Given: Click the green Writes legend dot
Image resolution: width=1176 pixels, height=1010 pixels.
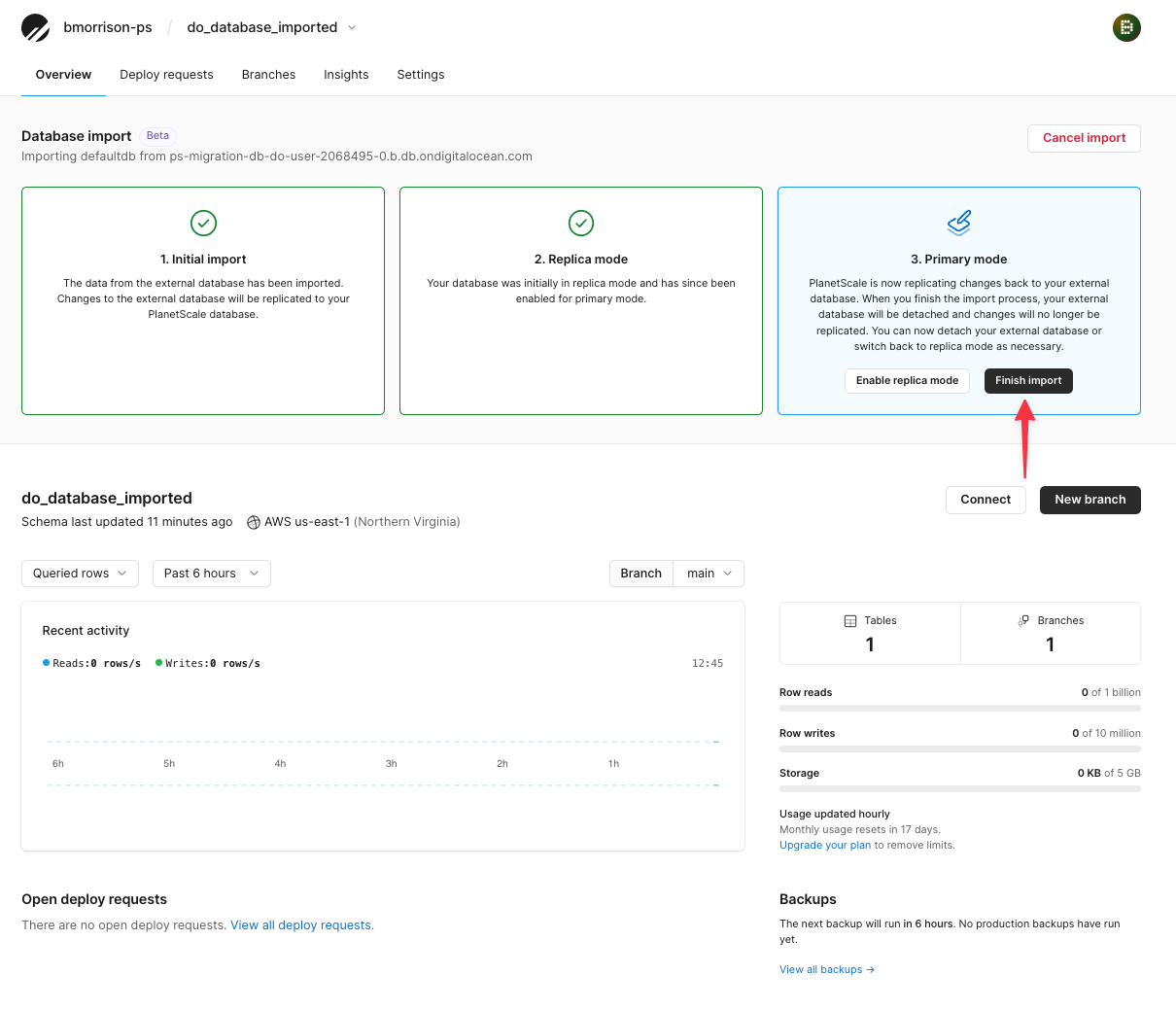Looking at the screenshot, I should tap(158, 663).
